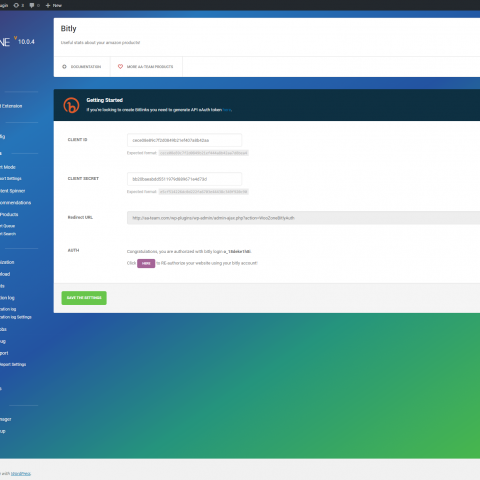This screenshot has height=480, width=480.
Task: Select Queue item in sidebar
Action: [x=7, y=226]
